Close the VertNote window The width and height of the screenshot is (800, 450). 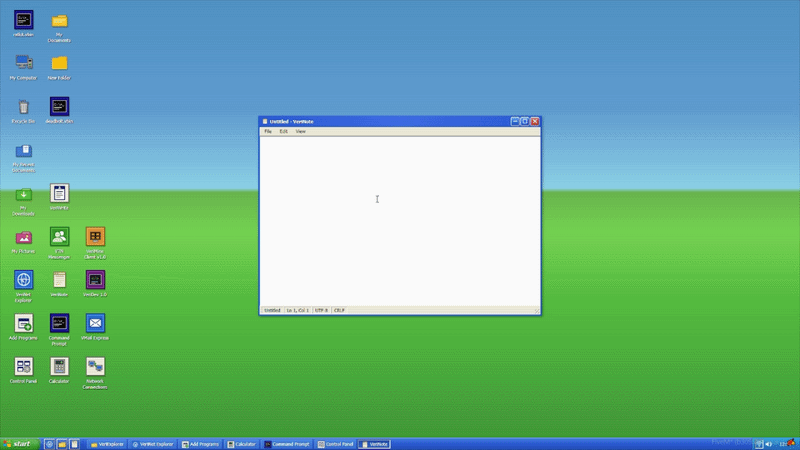pyautogui.click(x=535, y=121)
